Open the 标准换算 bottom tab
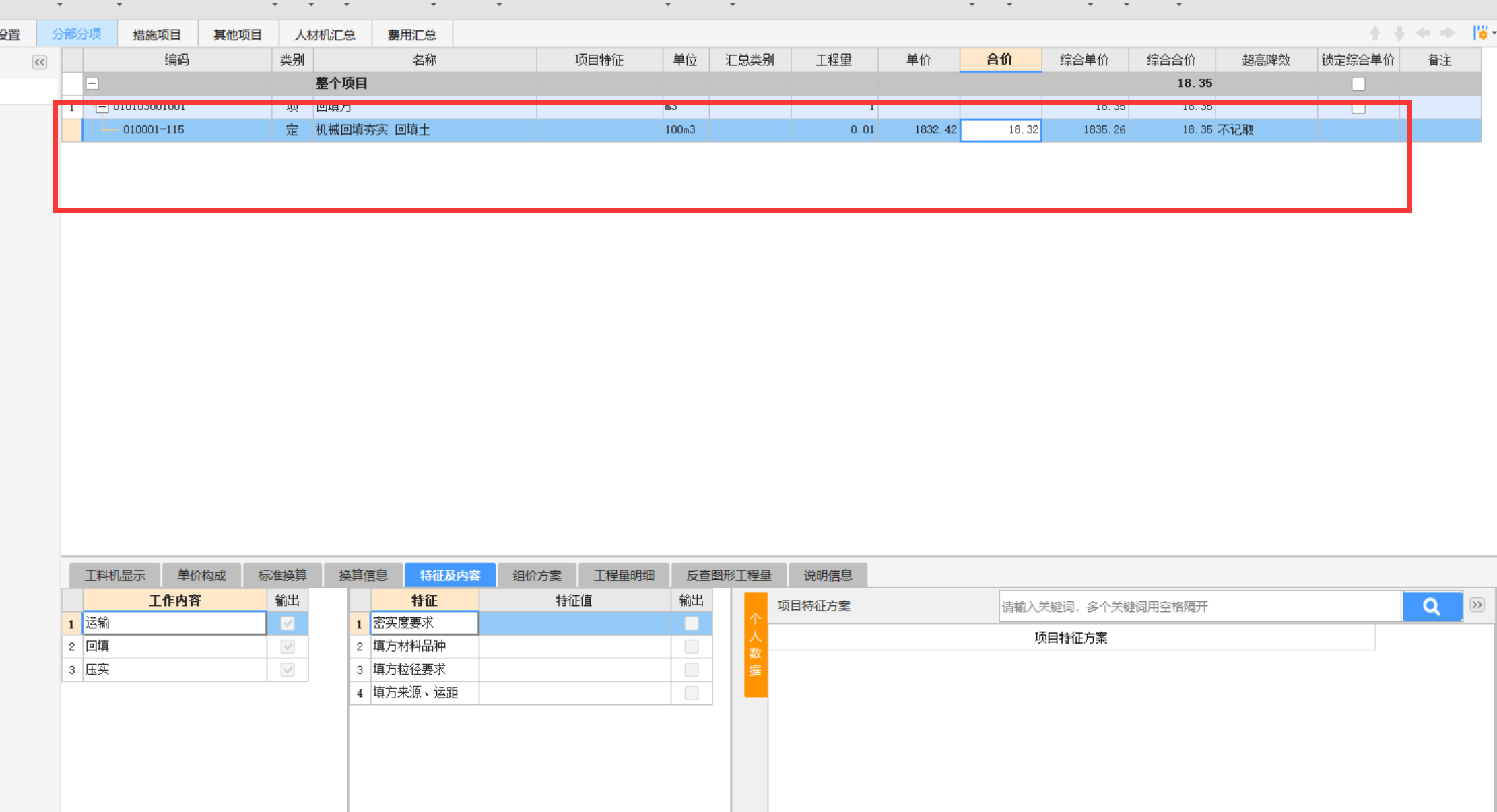The width and height of the screenshot is (1497, 812). pyautogui.click(x=282, y=576)
